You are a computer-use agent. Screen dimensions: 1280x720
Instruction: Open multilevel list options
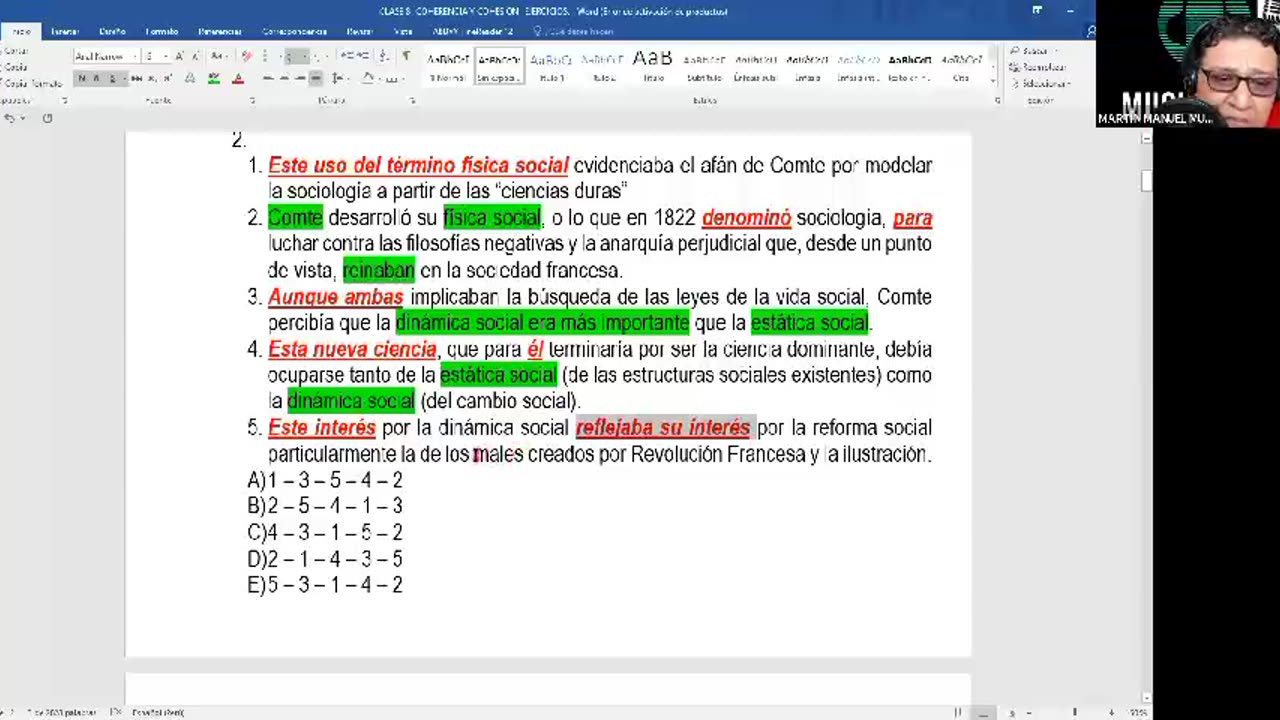coord(317,56)
